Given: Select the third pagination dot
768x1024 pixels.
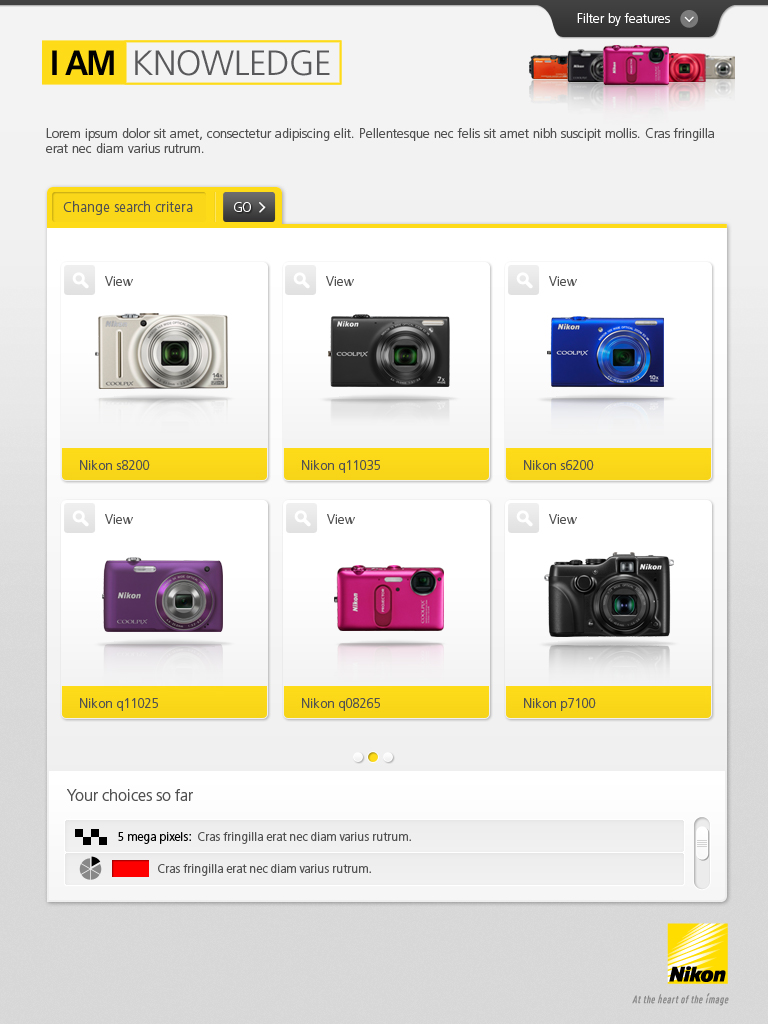Looking at the screenshot, I should tap(388, 757).
